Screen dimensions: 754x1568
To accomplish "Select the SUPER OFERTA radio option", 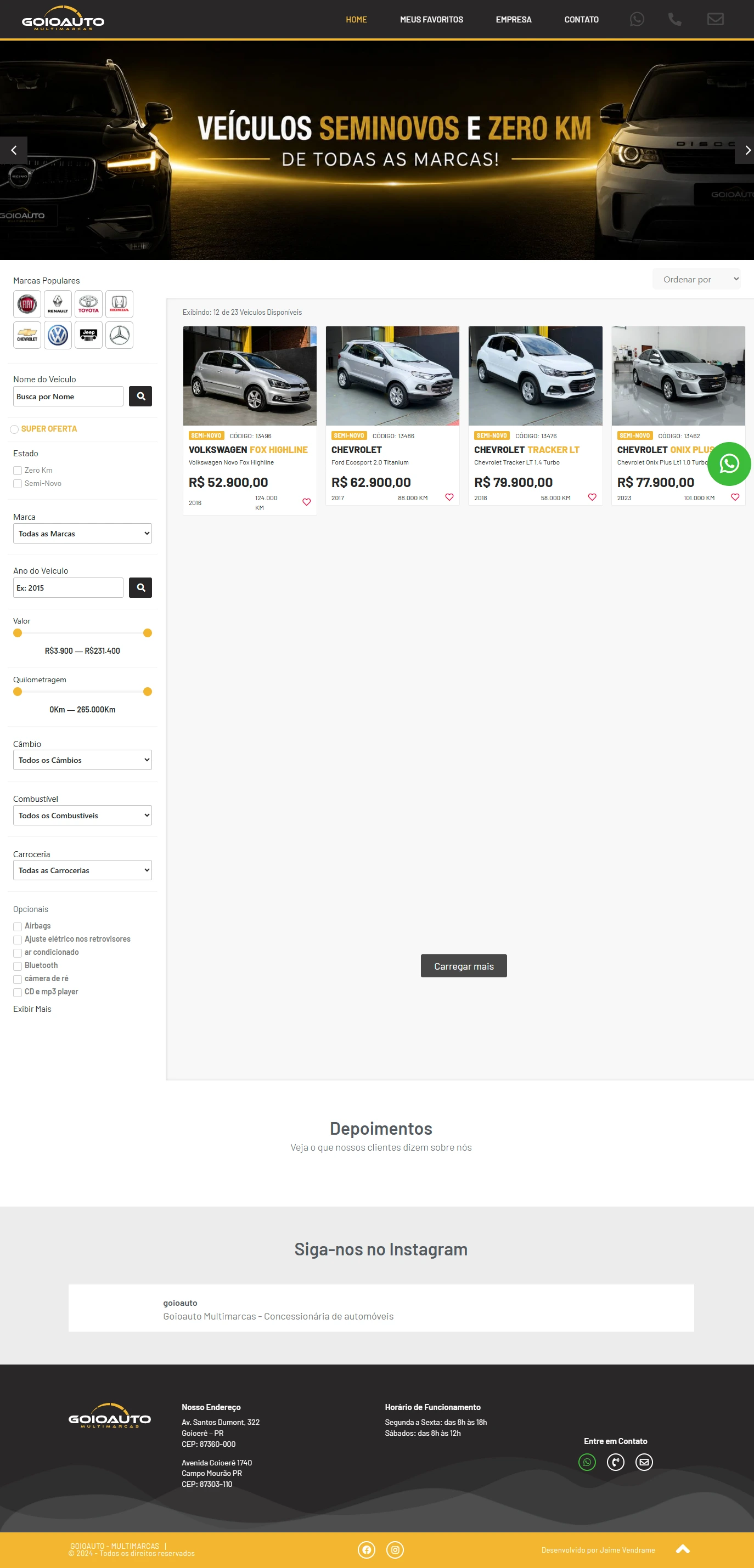I will pyautogui.click(x=14, y=429).
